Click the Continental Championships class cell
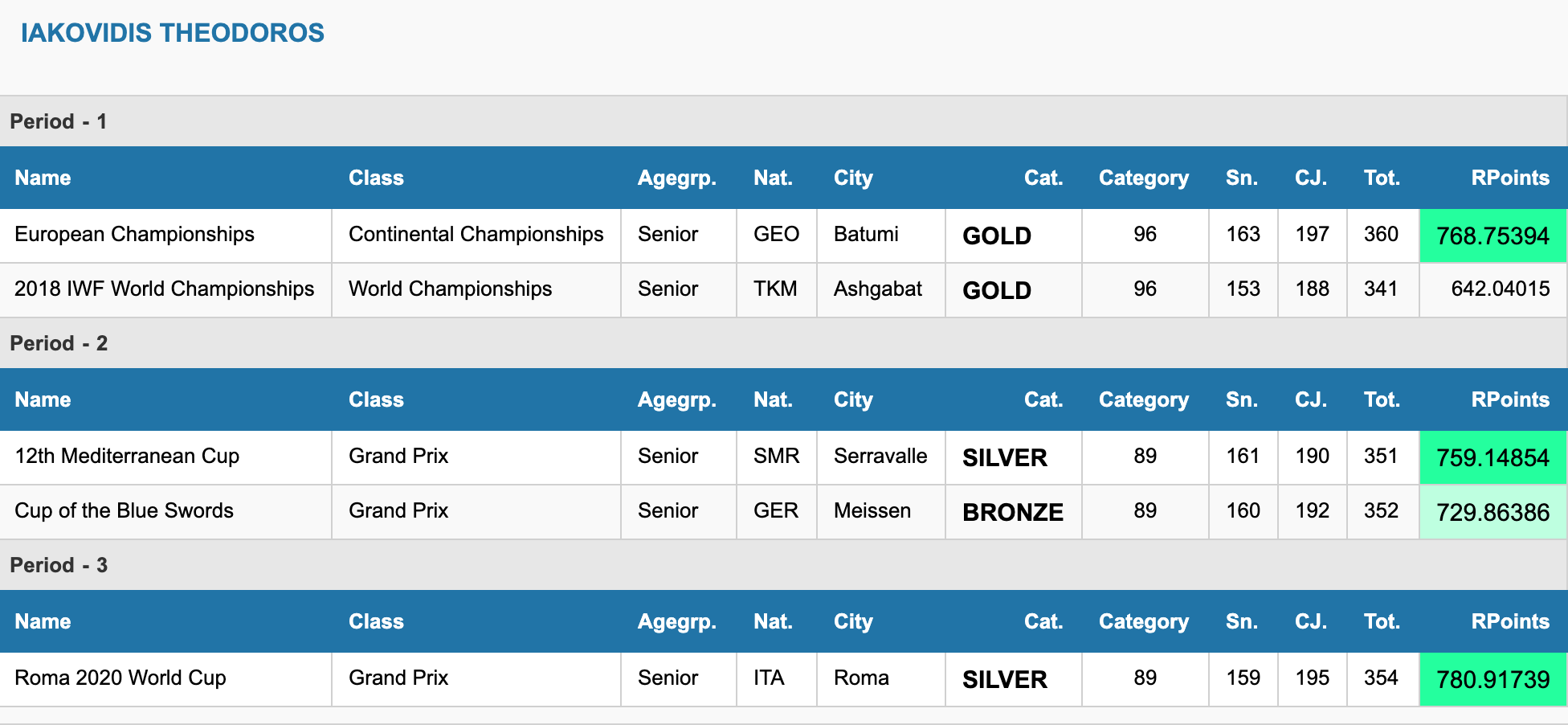Screen dimensions: 1568x725 click(476, 234)
